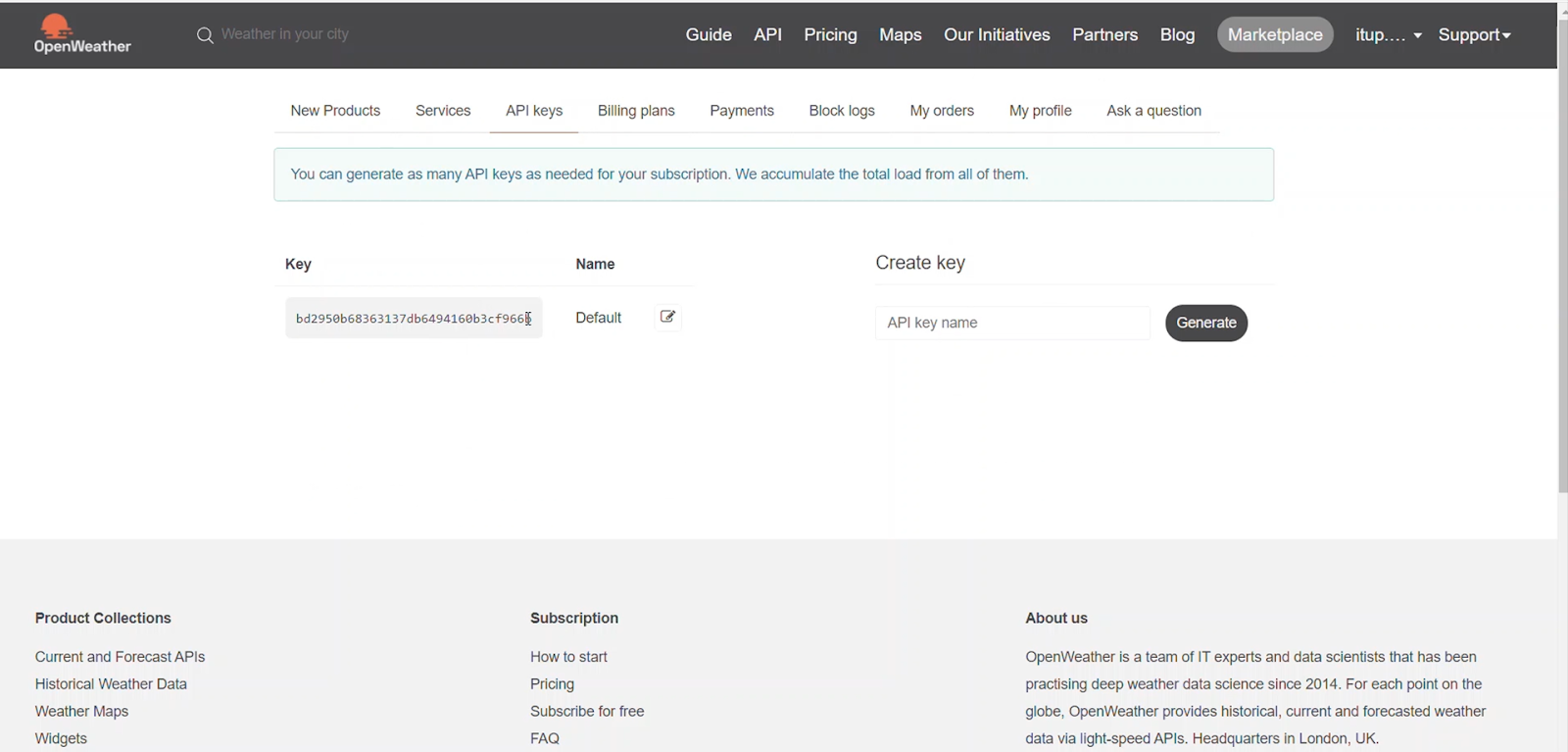Open the API menu item
1568x752 pixels.
[767, 34]
